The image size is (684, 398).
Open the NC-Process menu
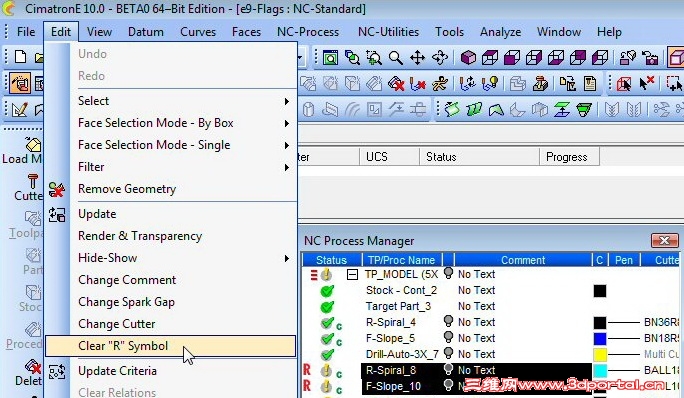click(308, 32)
